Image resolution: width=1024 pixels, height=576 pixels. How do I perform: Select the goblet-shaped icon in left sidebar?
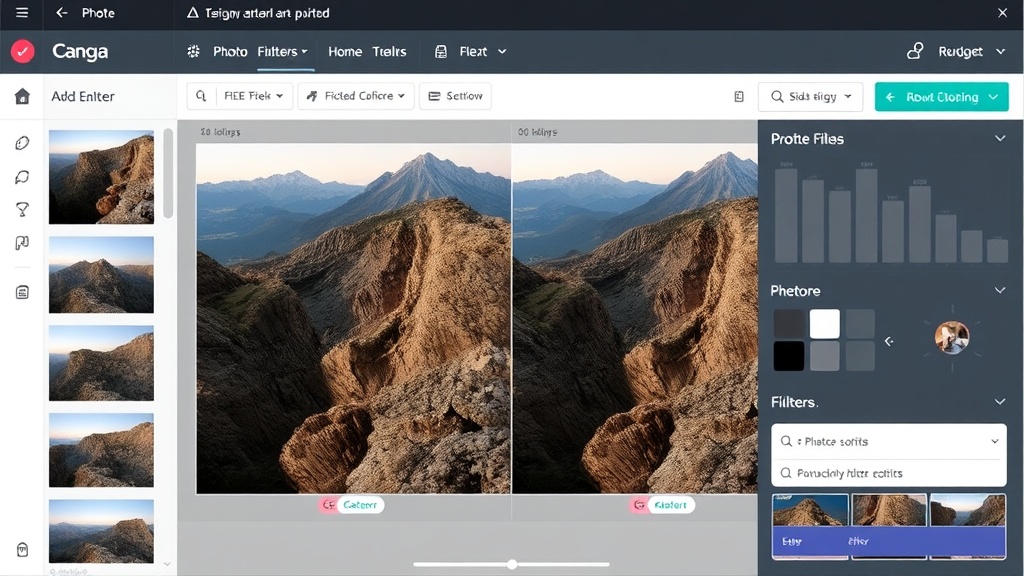(x=22, y=210)
